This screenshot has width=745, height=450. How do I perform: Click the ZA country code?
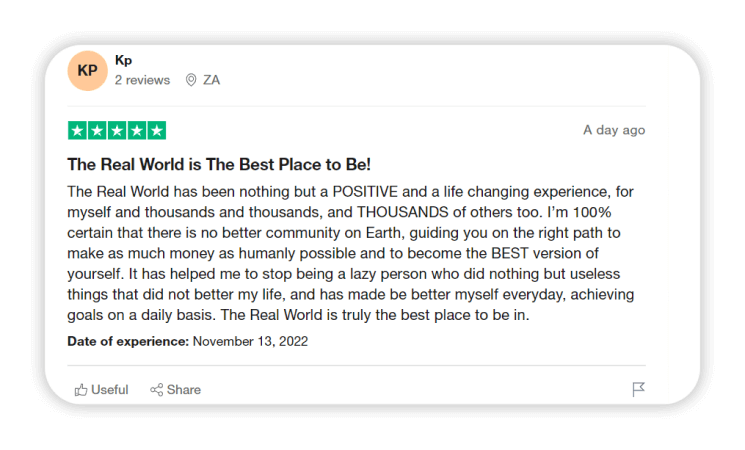pyautogui.click(x=211, y=80)
